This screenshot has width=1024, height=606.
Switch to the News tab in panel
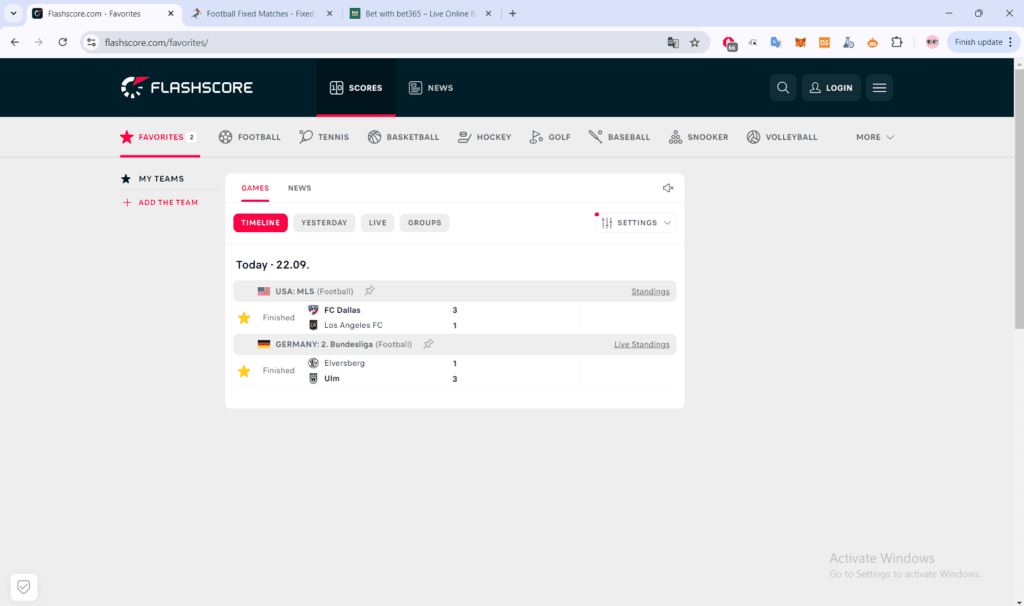click(299, 188)
